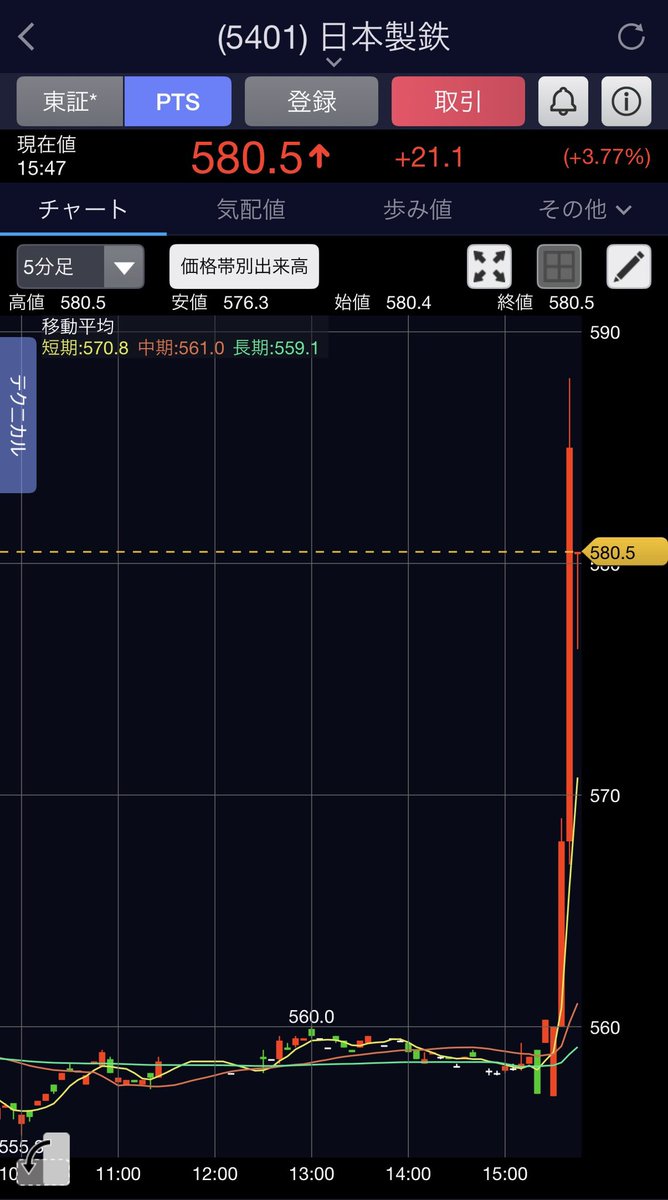Tap the 13:00 time axis label
The height and width of the screenshot is (1200, 668).
(311, 1174)
